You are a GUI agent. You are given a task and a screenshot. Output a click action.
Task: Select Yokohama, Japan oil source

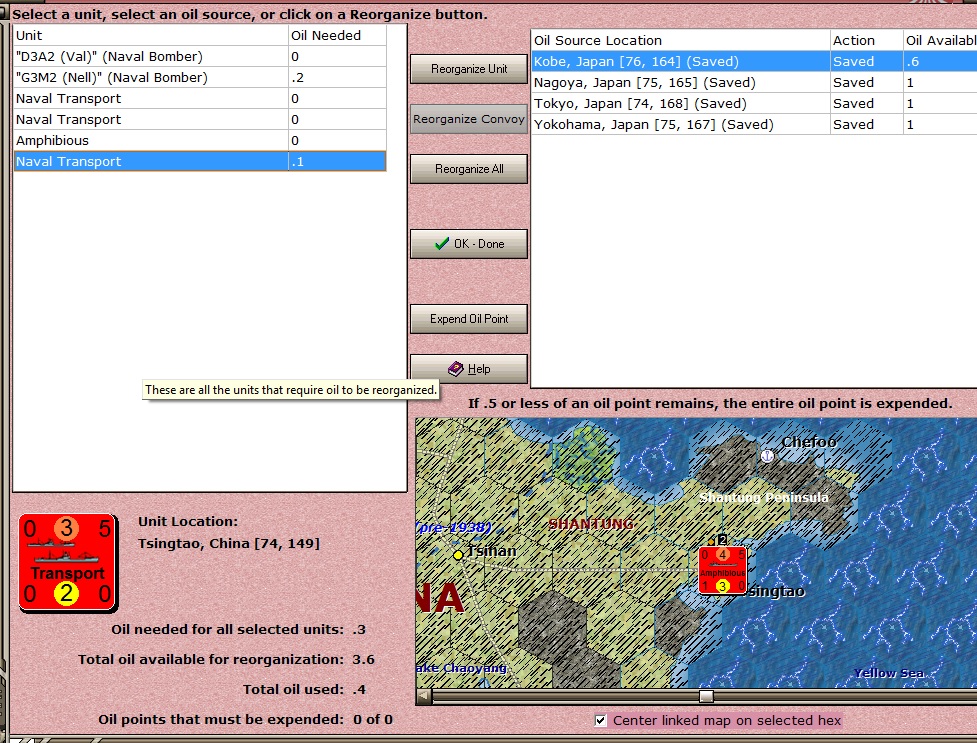click(754, 125)
